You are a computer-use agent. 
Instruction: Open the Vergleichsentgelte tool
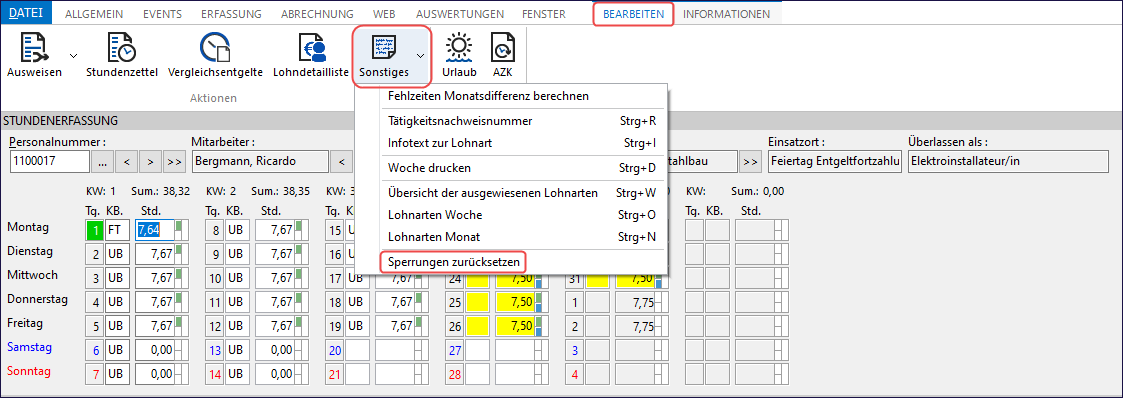tap(215, 56)
